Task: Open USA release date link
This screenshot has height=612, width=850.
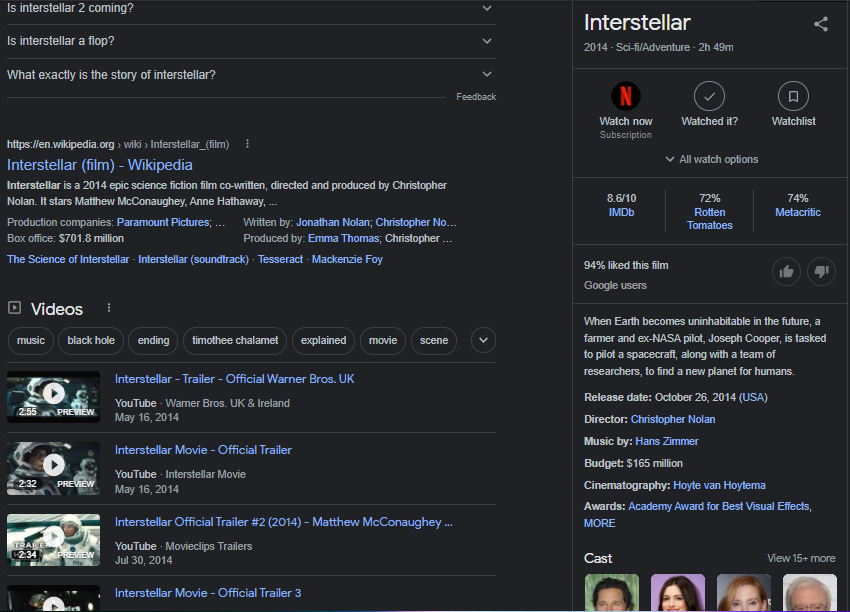Action: [x=753, y=397]
